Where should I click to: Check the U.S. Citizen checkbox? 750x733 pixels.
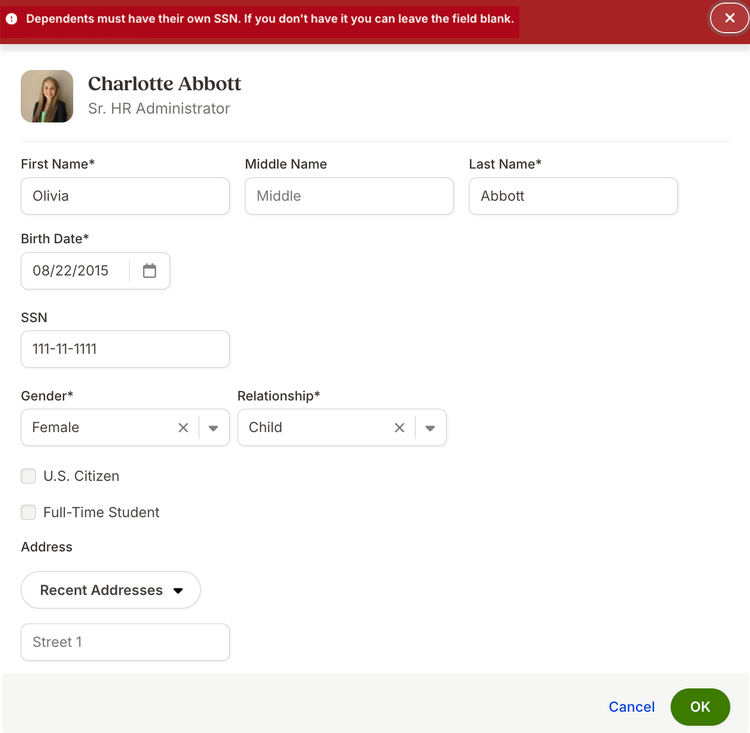(28, 476)
